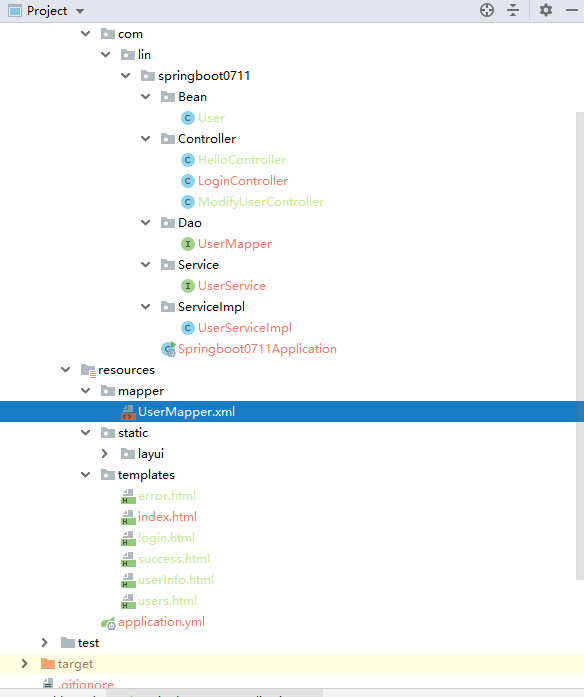Select application.yml file name
This screenshot has height=697, width=584.
click(161, 622)
